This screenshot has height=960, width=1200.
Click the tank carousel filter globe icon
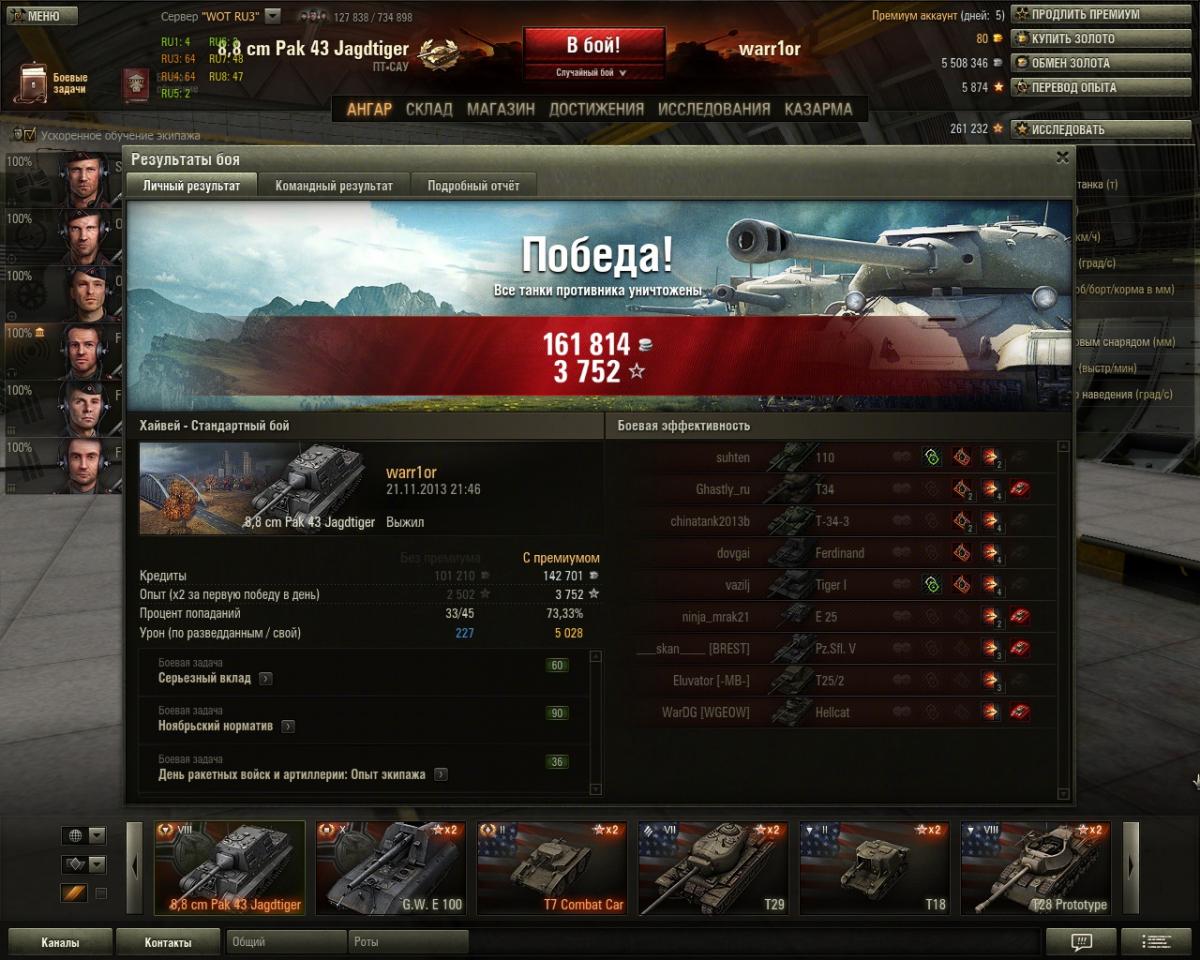point(76,835)
